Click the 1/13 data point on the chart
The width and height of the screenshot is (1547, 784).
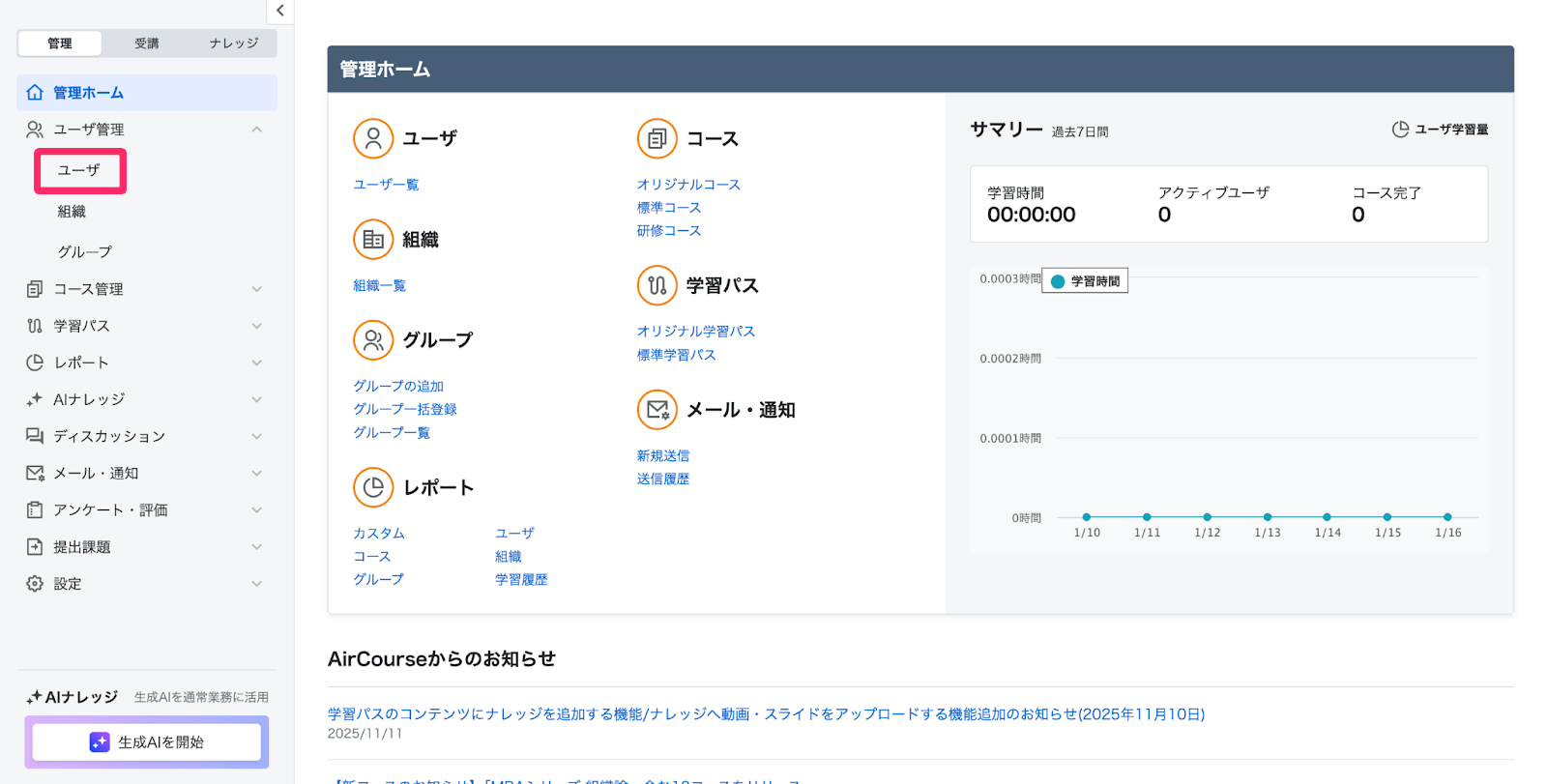click(1268, 517)
